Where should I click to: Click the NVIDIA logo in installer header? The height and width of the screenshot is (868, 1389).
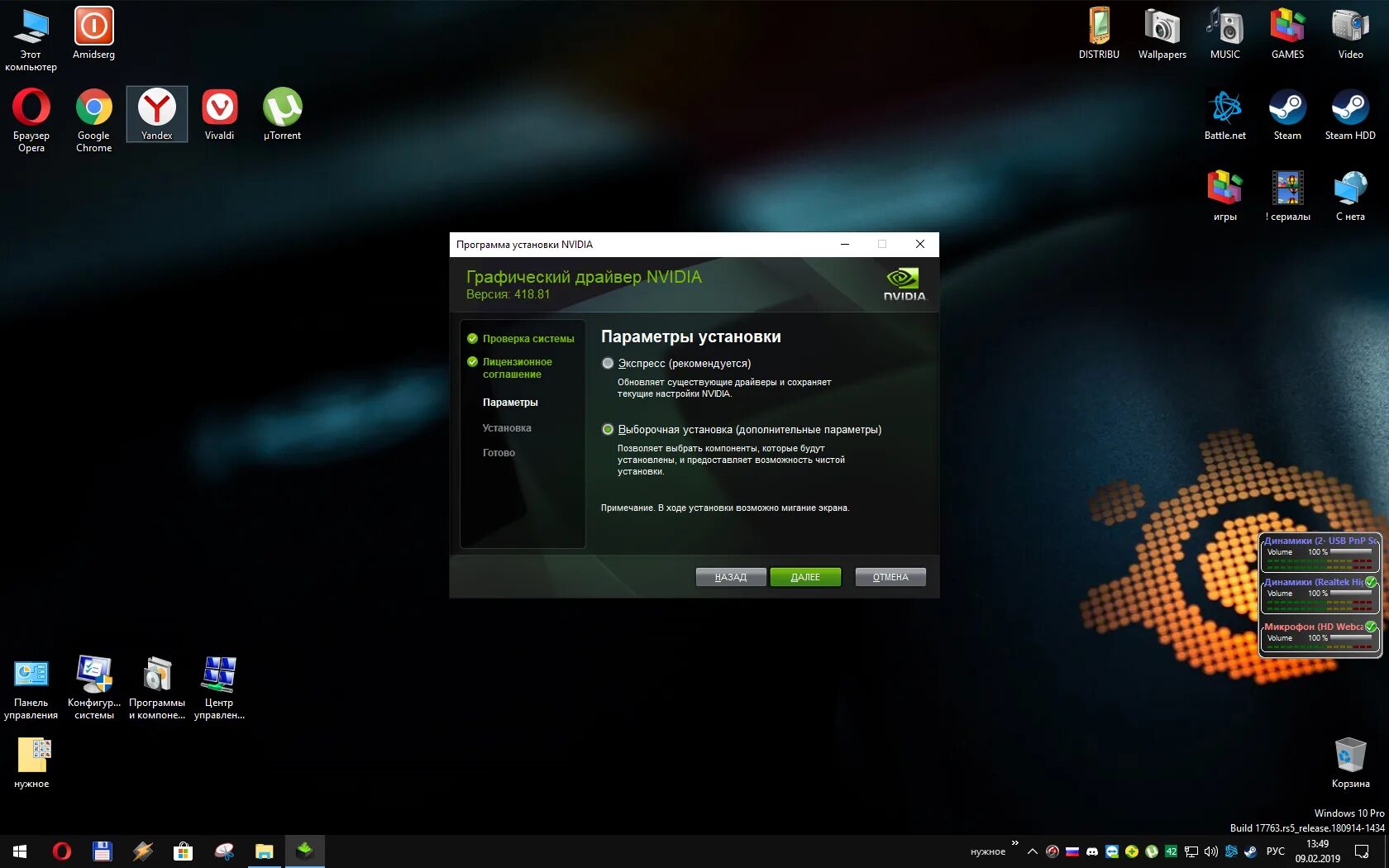point(905,284)
